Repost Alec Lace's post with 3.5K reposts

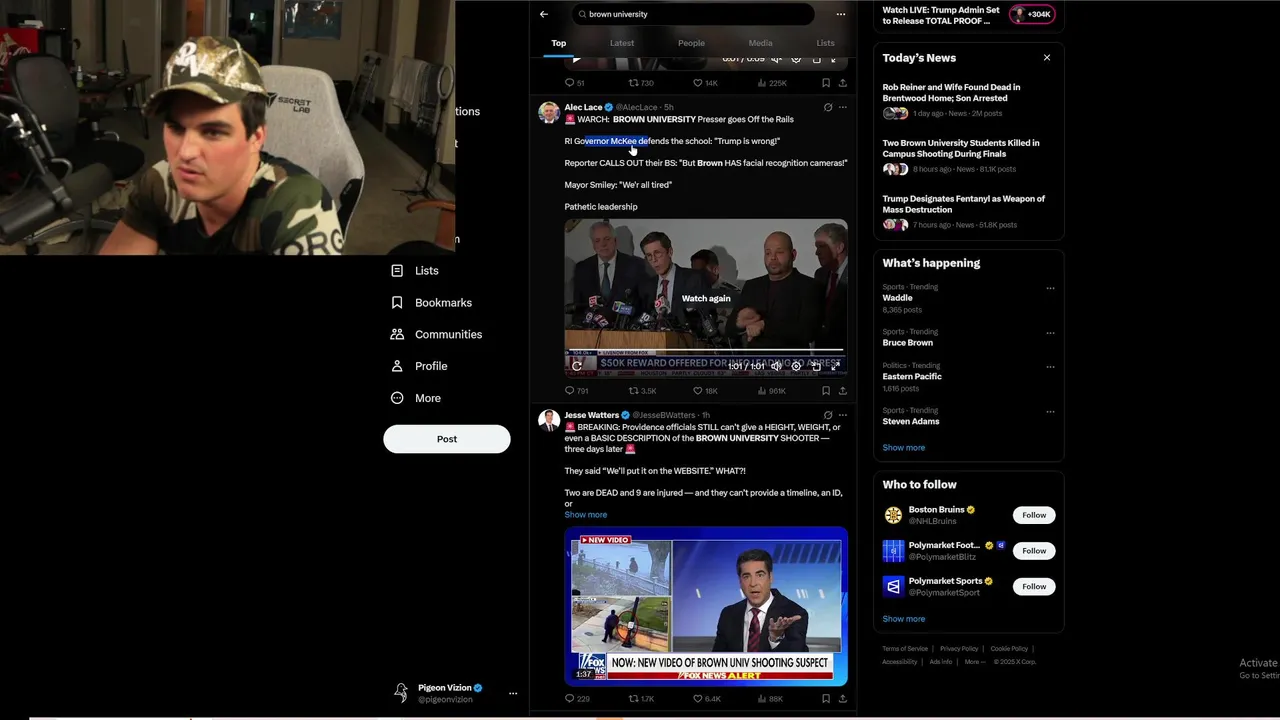coord(642,391)
